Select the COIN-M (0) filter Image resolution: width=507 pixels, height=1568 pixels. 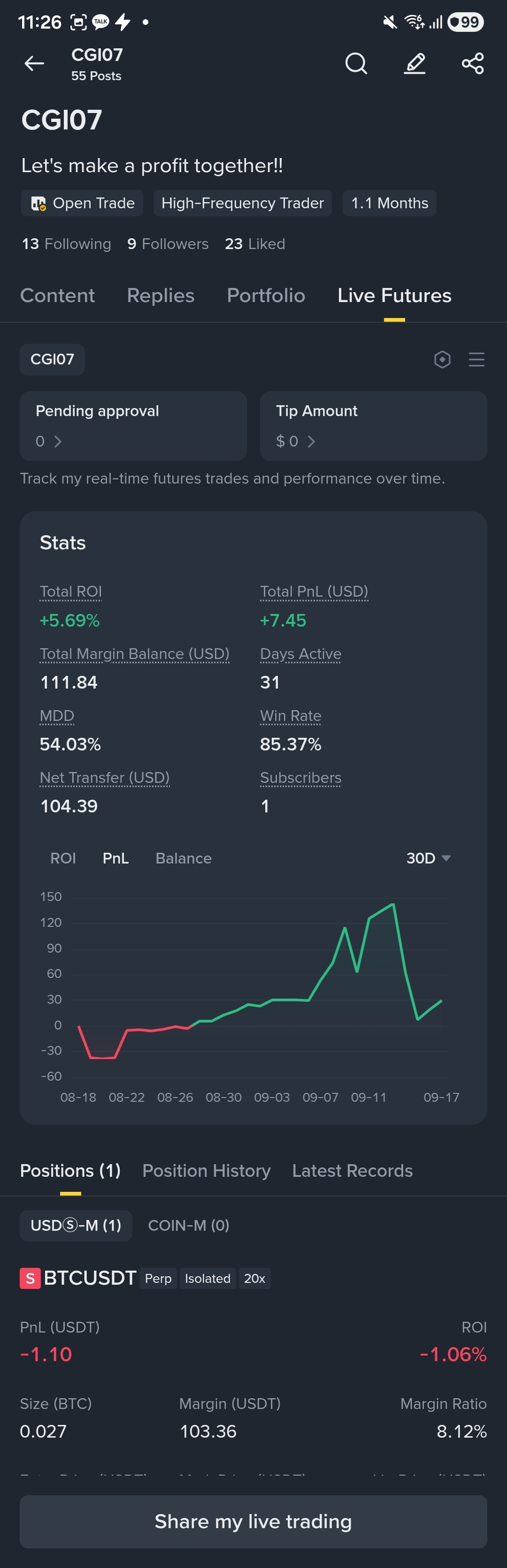[x=188, y=1225]
